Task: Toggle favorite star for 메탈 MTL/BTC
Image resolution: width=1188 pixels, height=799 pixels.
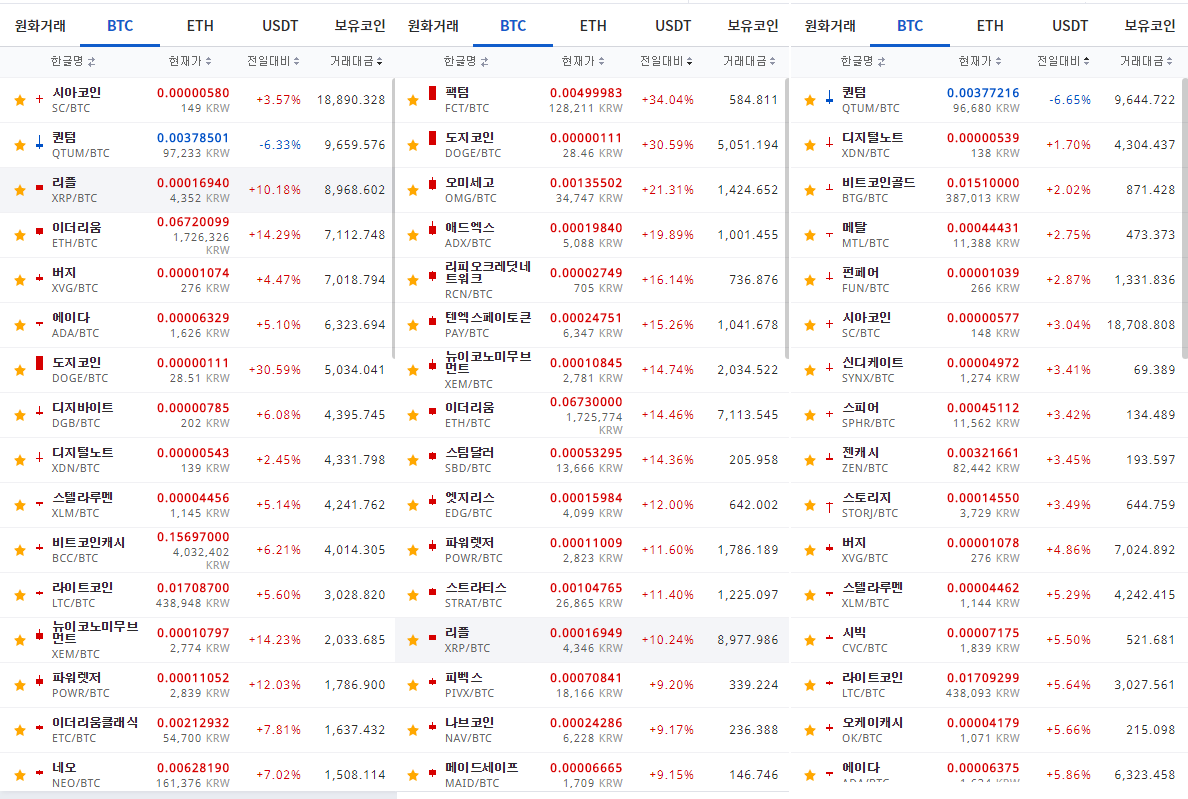Action: (810, 235)
